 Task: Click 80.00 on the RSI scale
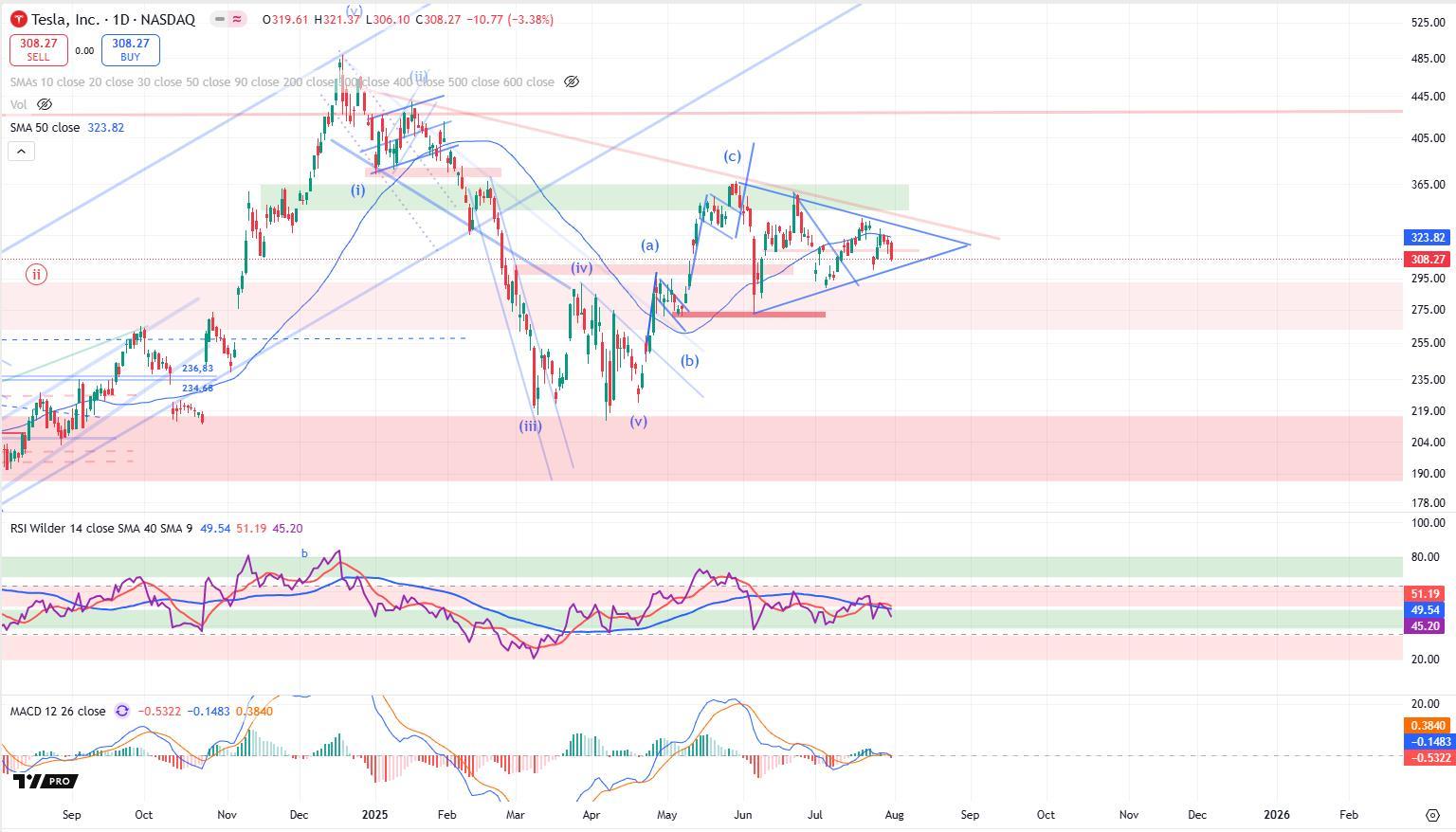(x=1428, y=557)
